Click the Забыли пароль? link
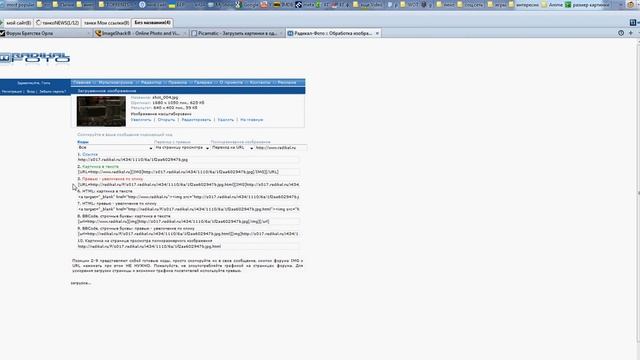Viewport: 640px width, 360px height. tap(53, 92)
